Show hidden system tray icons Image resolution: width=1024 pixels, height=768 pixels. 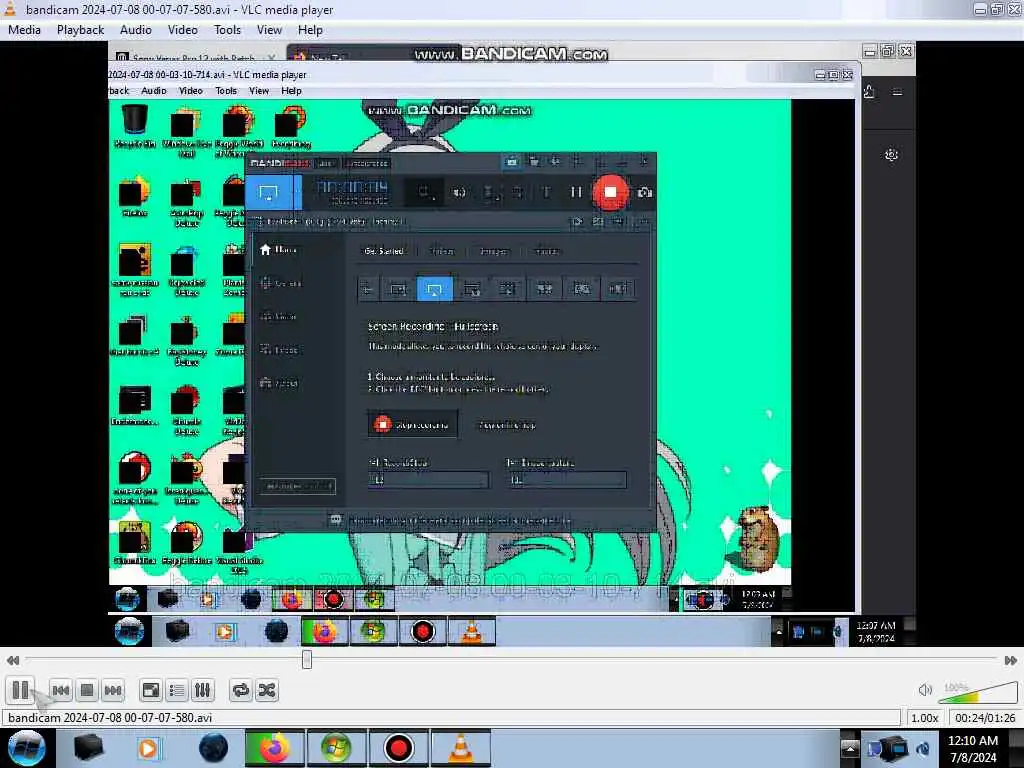coord(850,748)
